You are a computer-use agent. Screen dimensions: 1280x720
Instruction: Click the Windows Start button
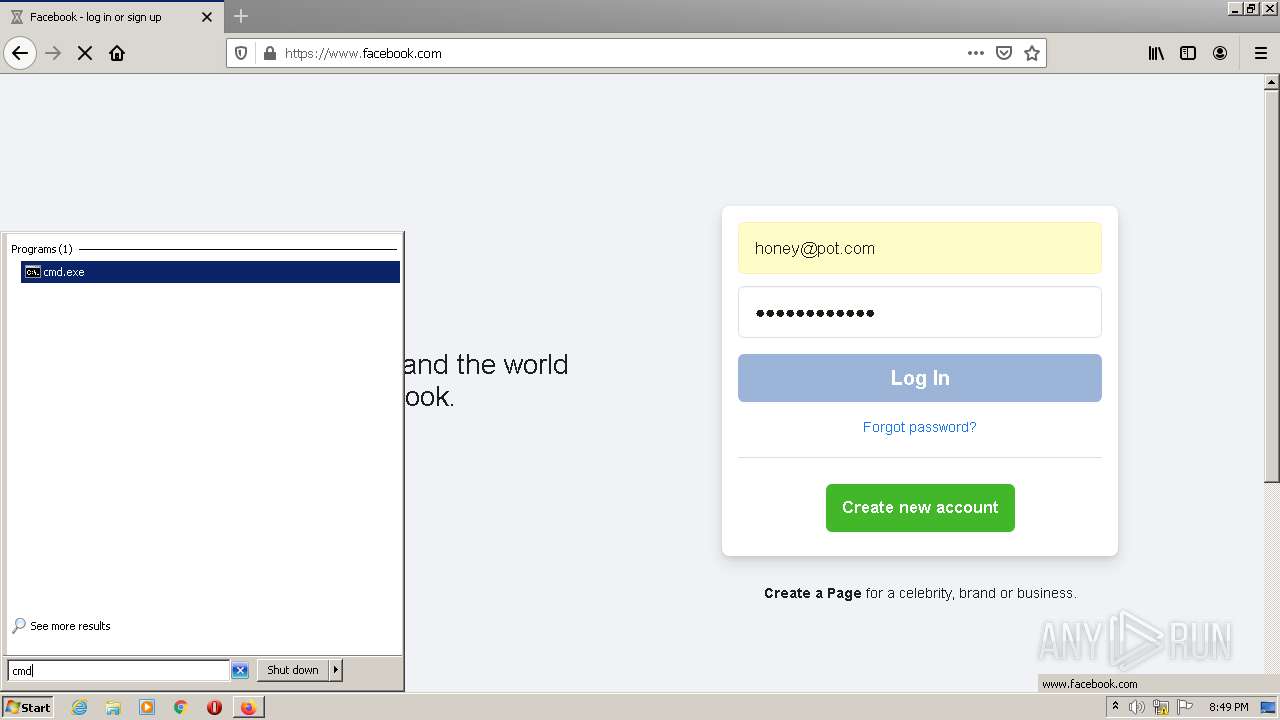point(28,707)
